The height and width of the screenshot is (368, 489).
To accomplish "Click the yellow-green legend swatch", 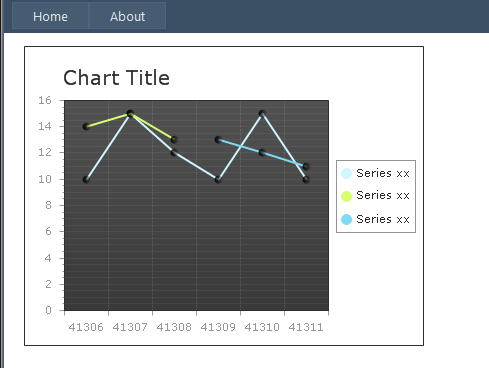I will tap(347, 196).
